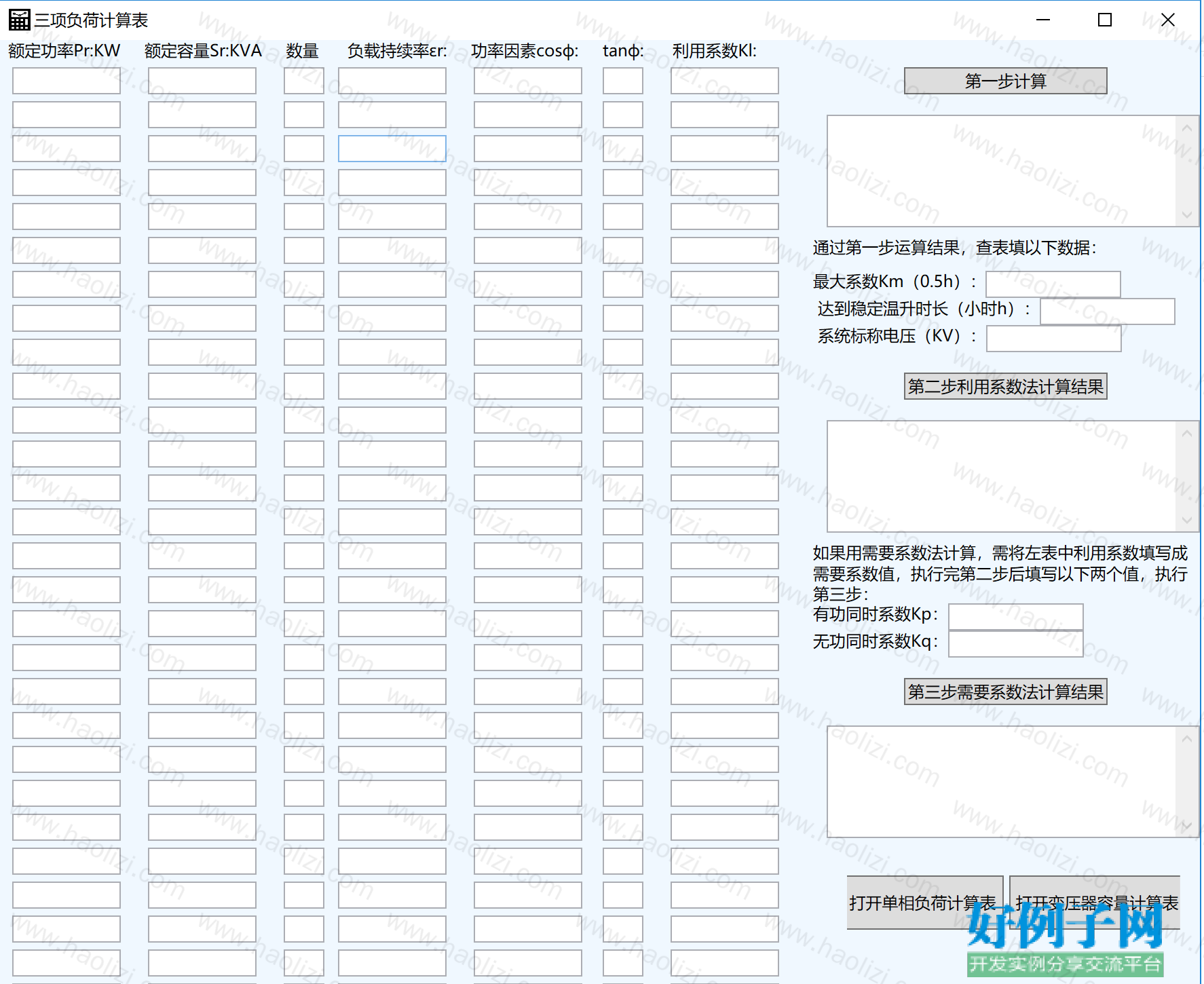Click the 第二步利用系数法计算结果 button
The height and width of the screenshot is (984, 1204).
tap(1005, 386)
